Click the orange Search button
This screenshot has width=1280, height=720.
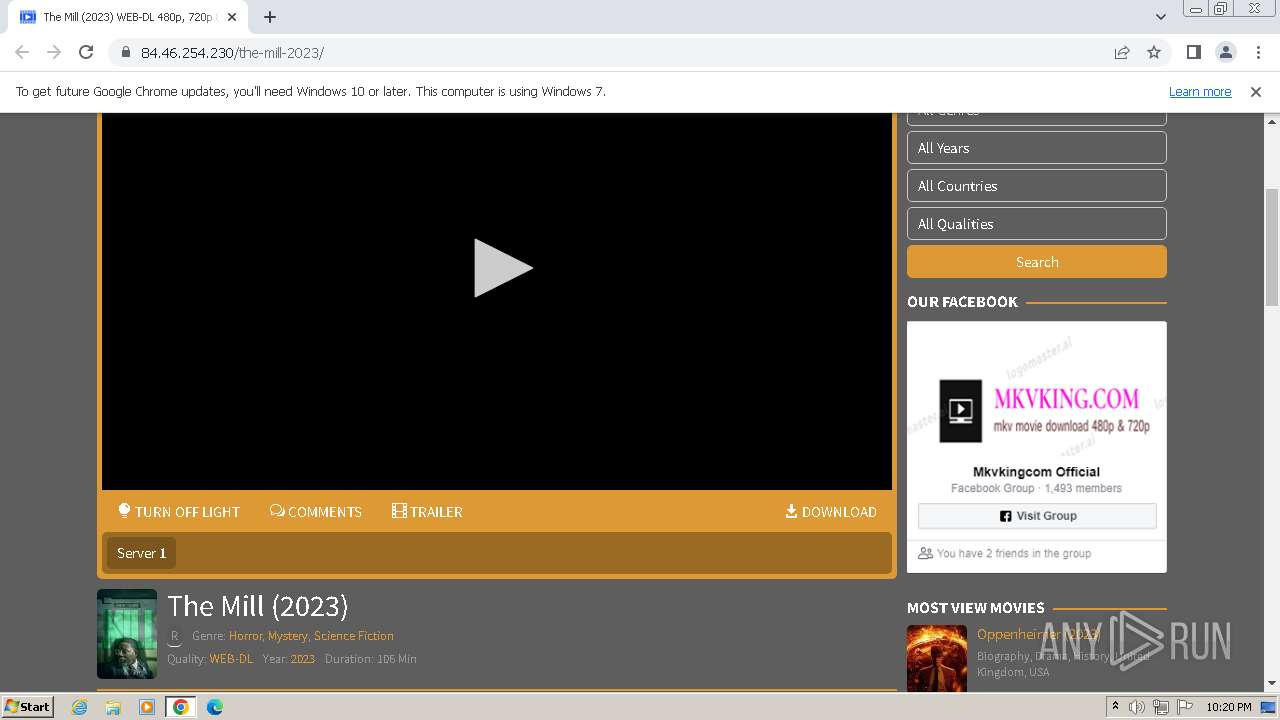[x=1036, y=262]
